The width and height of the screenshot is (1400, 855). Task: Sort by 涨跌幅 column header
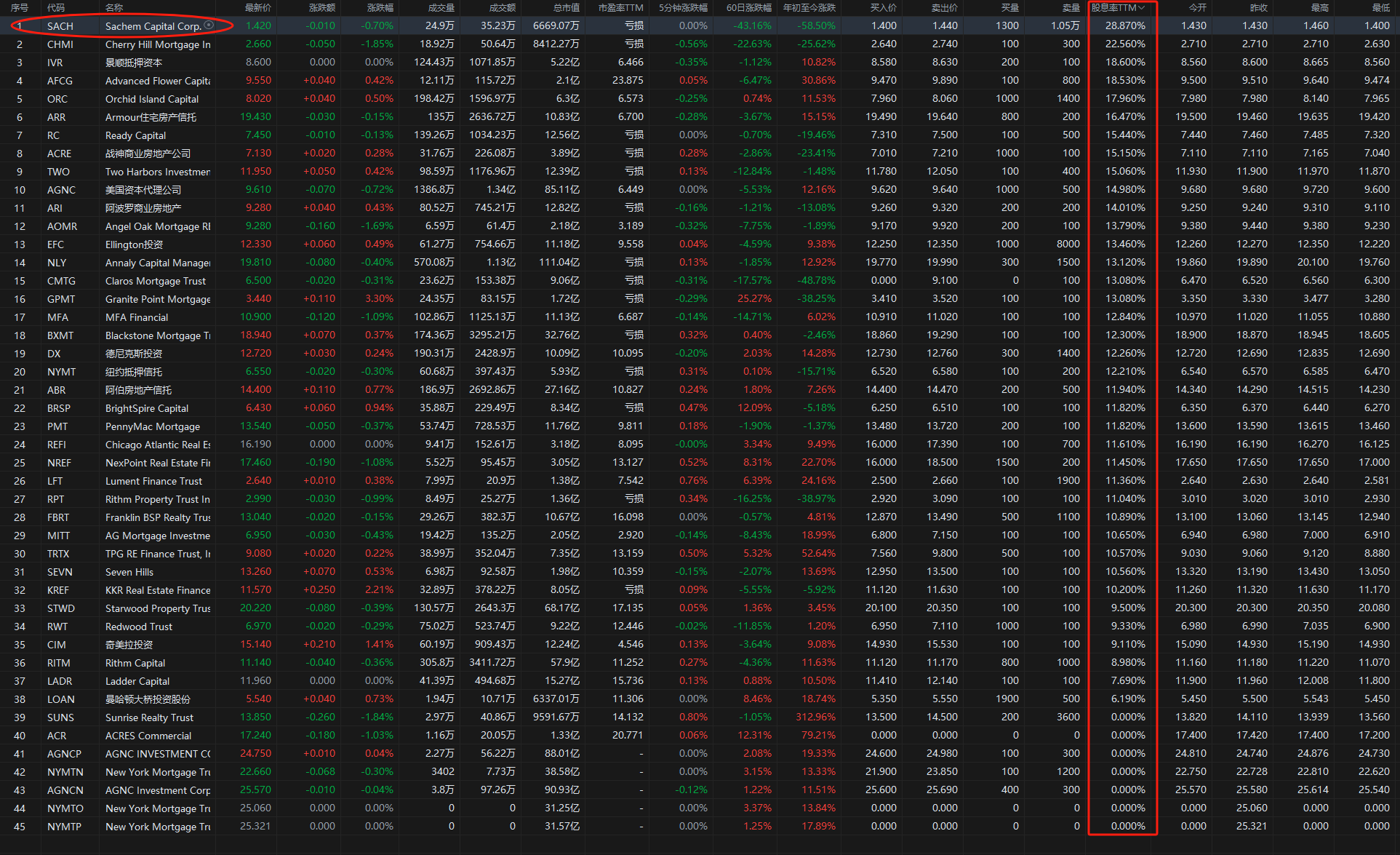click(380, 8)
